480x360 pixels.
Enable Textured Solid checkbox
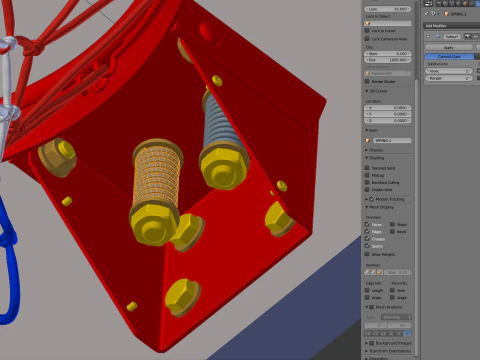(367, 168)
